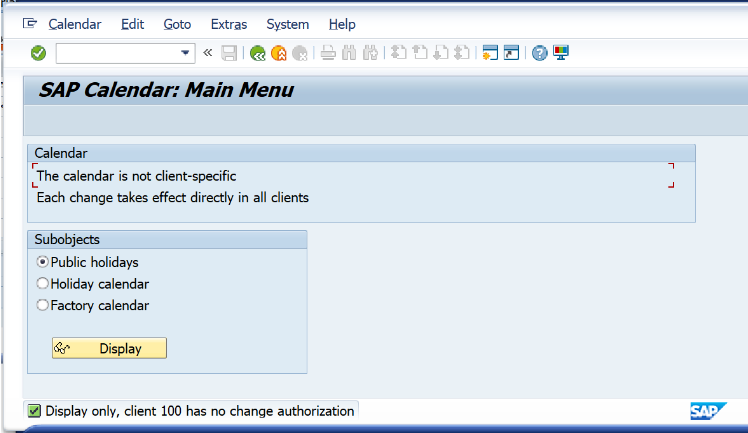Open the window system menu icon

30,23
